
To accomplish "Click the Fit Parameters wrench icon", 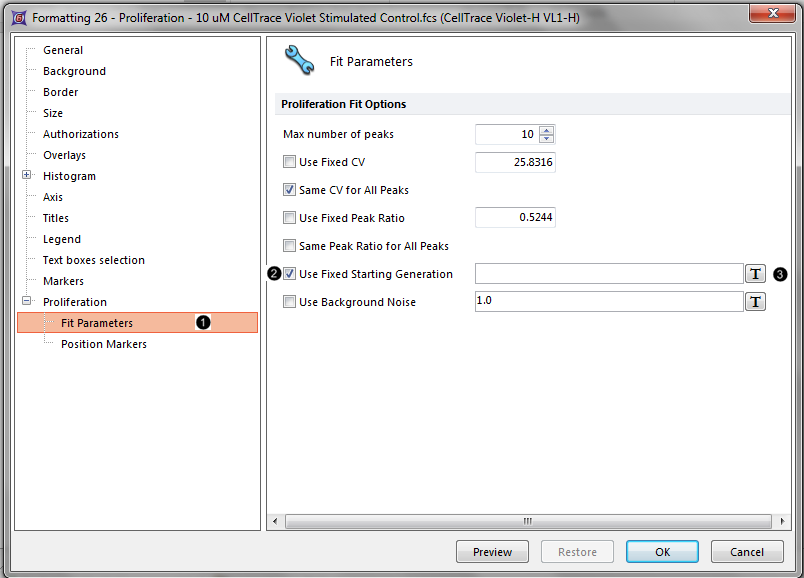I will coord(299,61).
